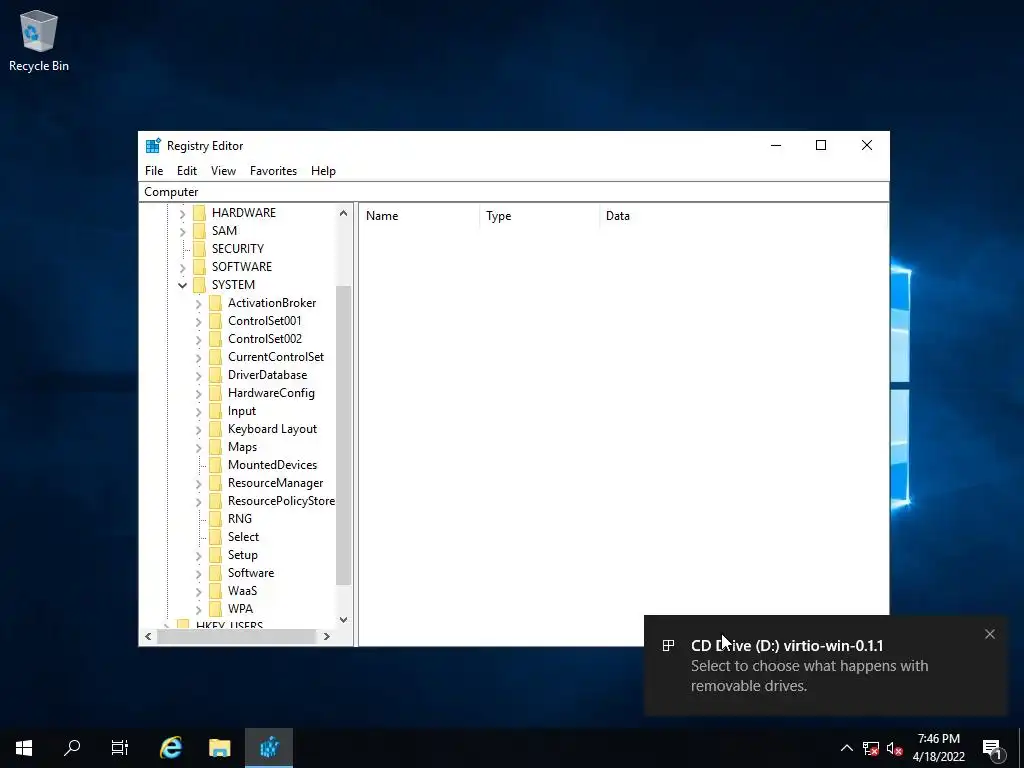Click Registry Editor taskbar button
The width and height of the screenshot is (1024, 768).
(x=269, y=748)
